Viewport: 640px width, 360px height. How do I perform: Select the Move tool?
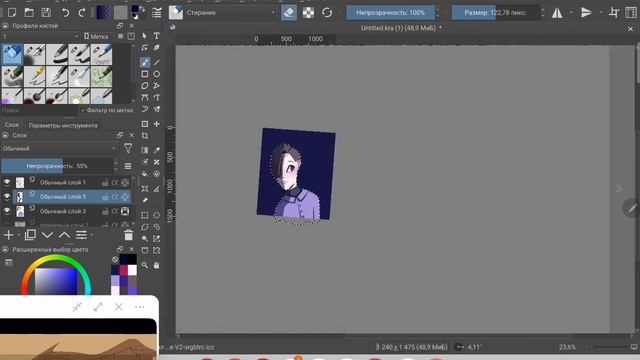(156, 124)
